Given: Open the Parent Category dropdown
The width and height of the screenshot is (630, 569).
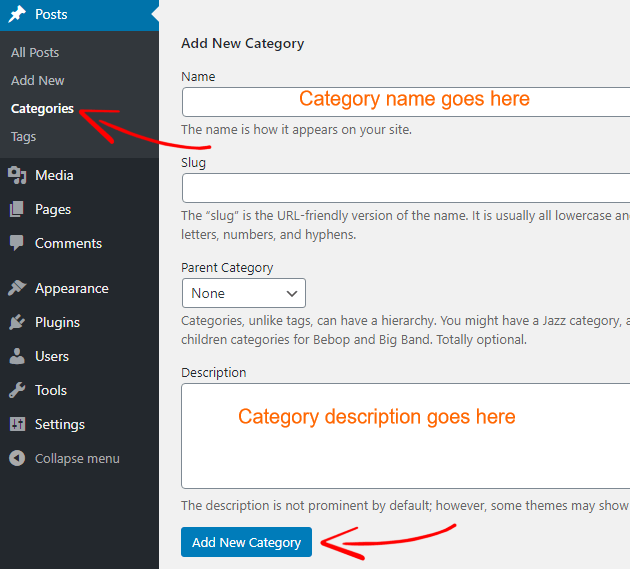Looking at the screenshot, I should 243,293.
